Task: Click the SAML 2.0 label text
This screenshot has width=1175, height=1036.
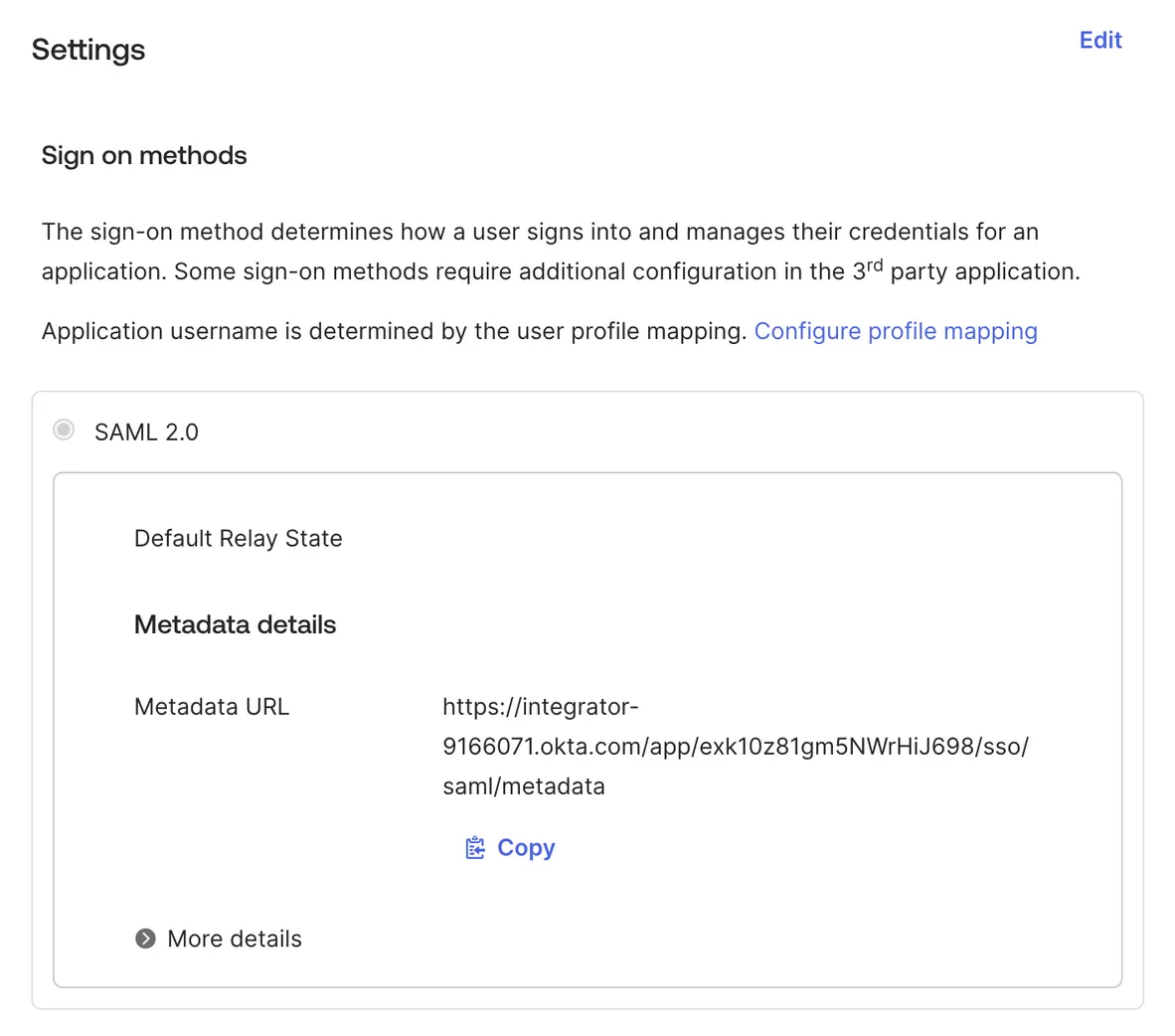Action: (146, 432)
